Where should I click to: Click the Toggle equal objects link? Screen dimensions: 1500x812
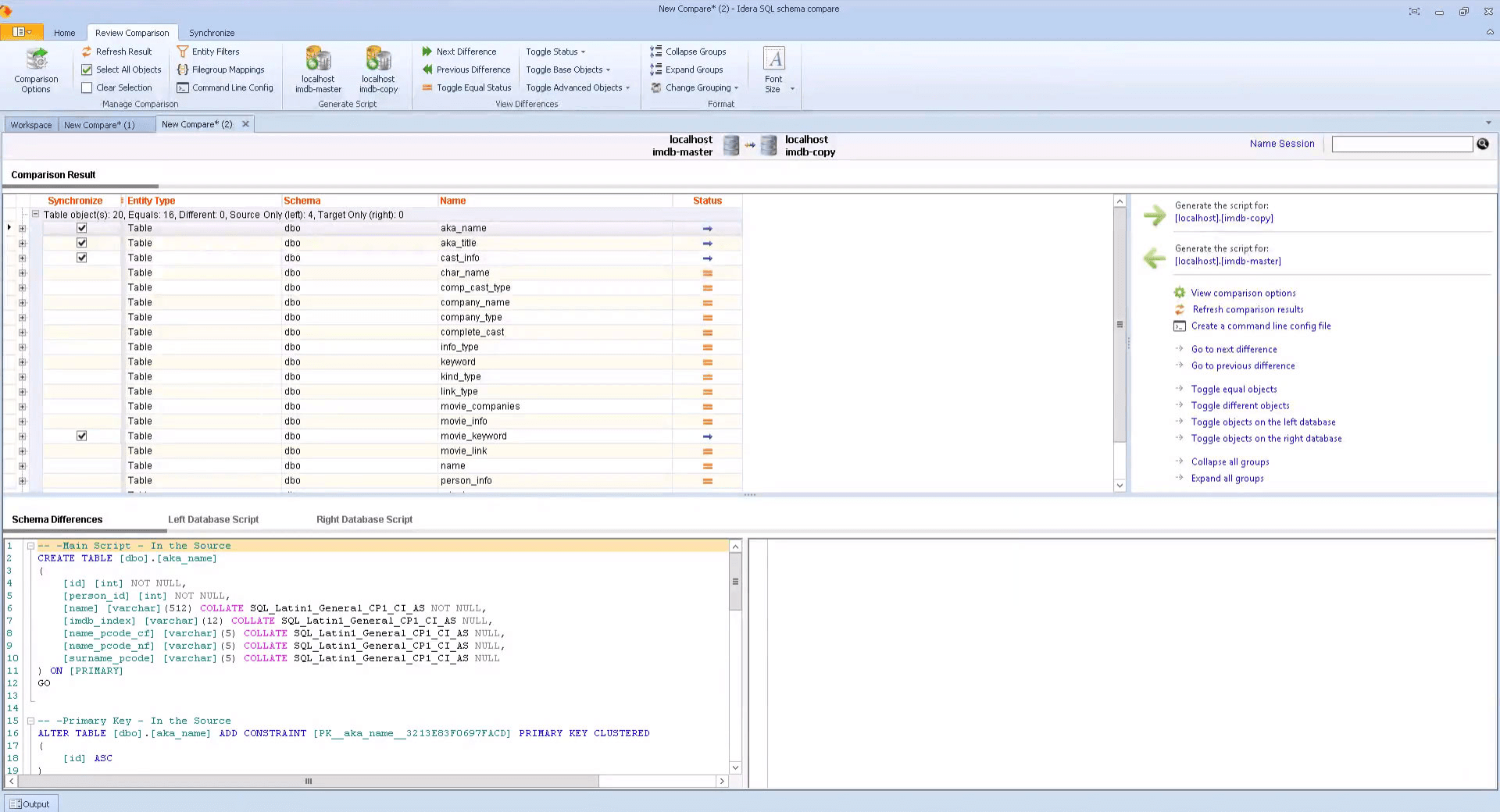tap(1234, 389)
